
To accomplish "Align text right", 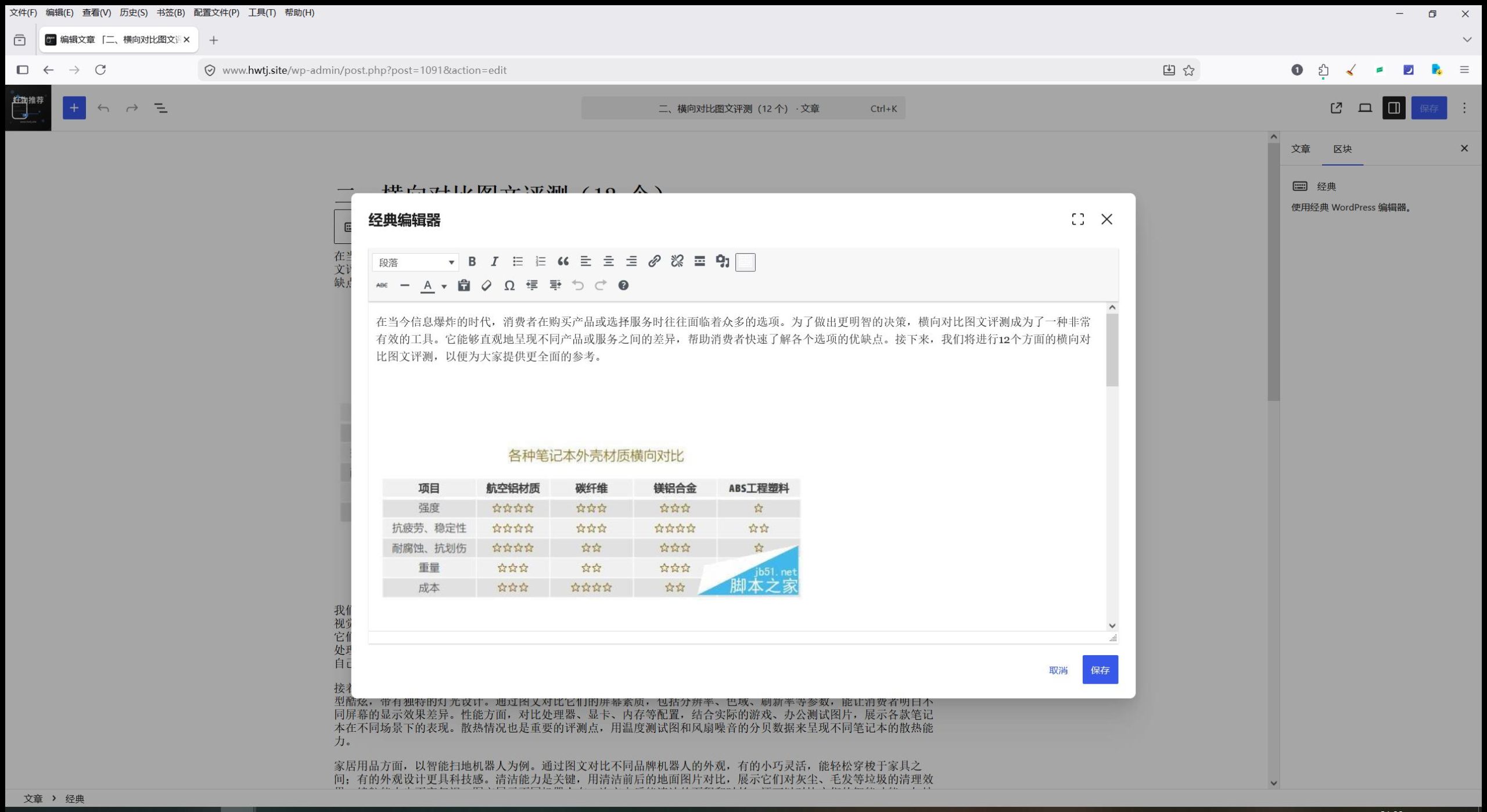I will [x=631, y=261].
